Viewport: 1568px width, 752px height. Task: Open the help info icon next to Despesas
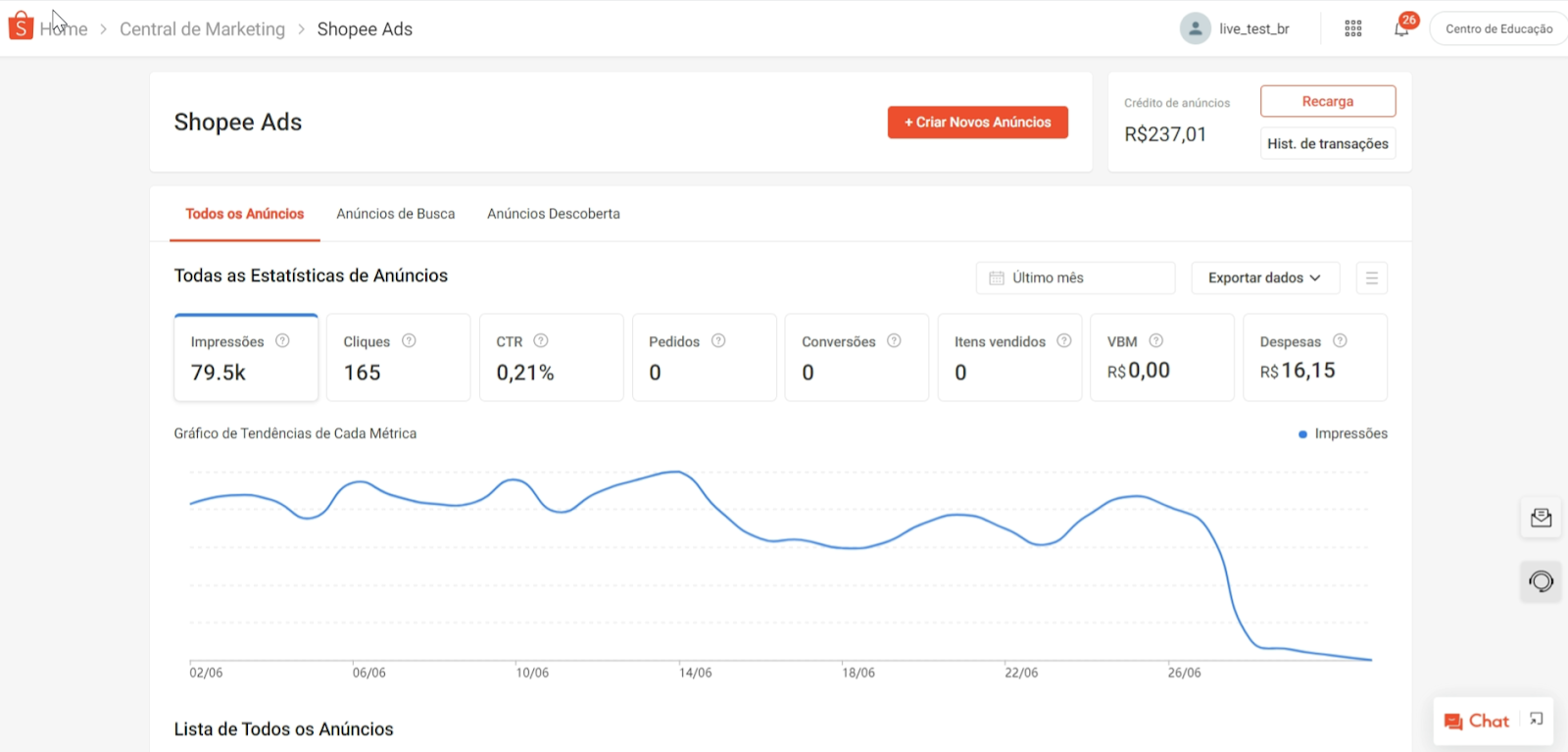[1340, 340]
